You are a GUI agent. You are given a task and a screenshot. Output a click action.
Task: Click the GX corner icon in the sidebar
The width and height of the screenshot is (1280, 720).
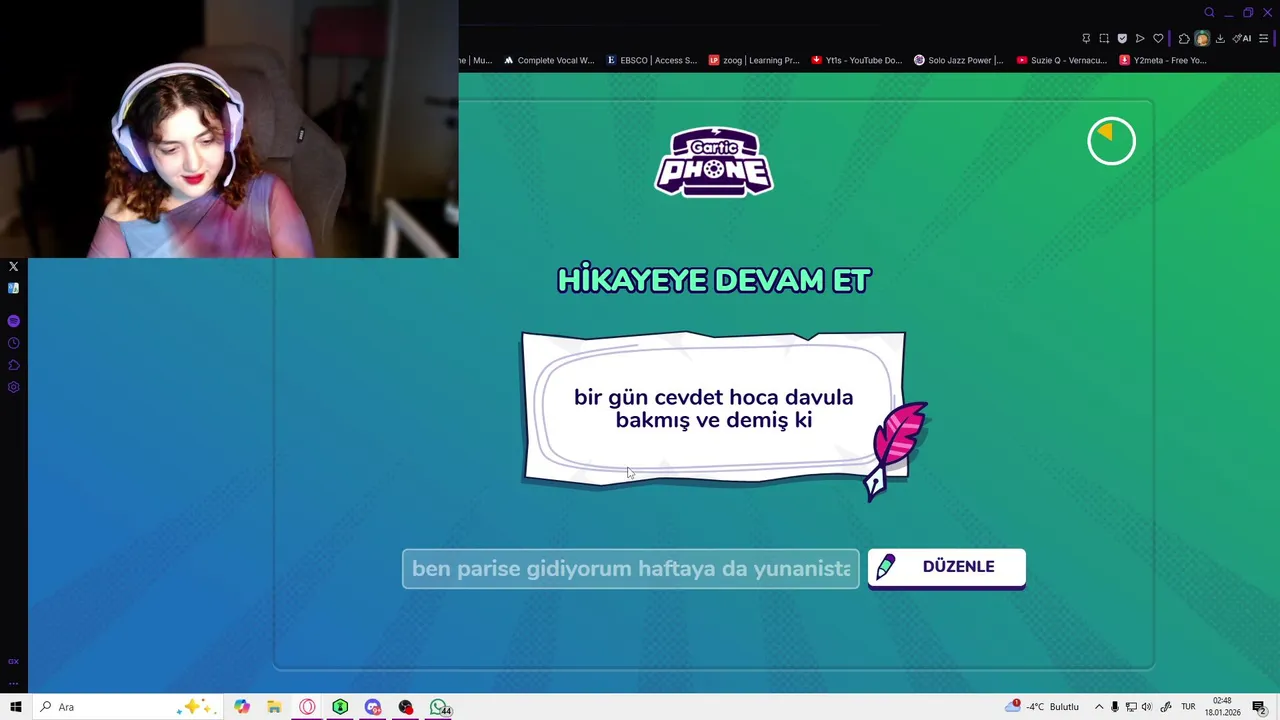click(14, 662)
